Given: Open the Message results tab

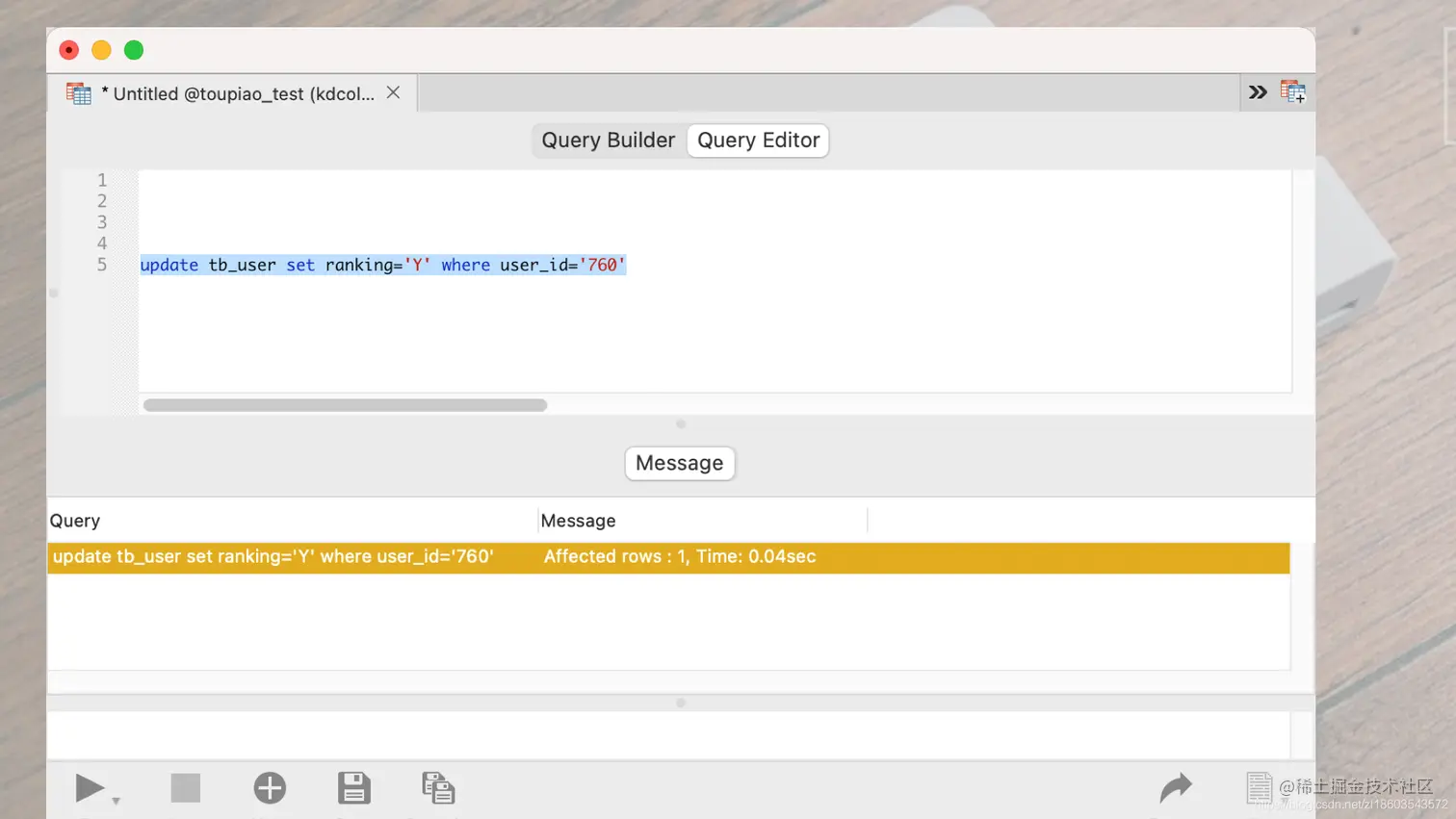Looking at the screenshot, I should [x=679, y=463].
